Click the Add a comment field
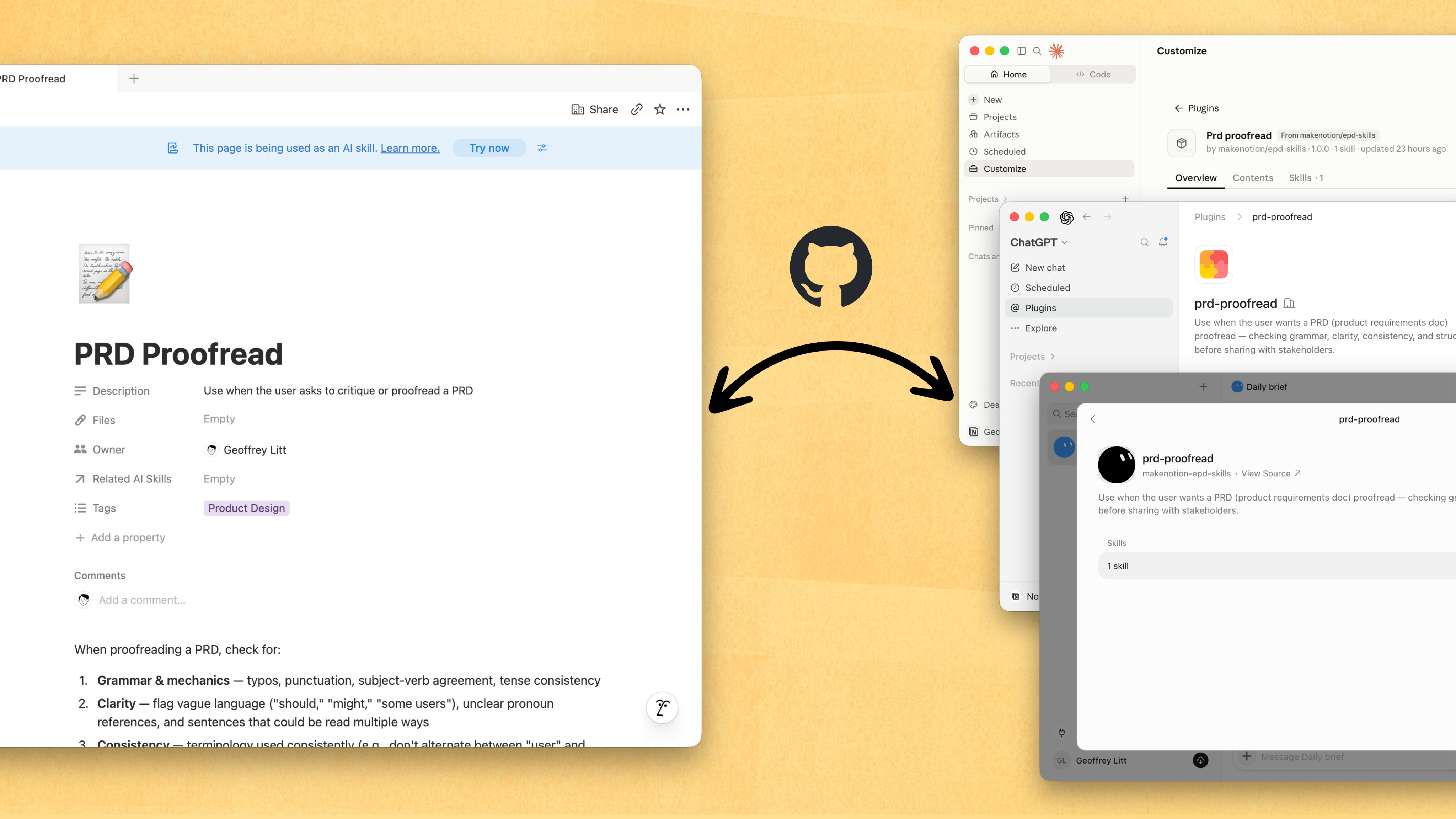The image size is (1456, 819). coord(142,600)
